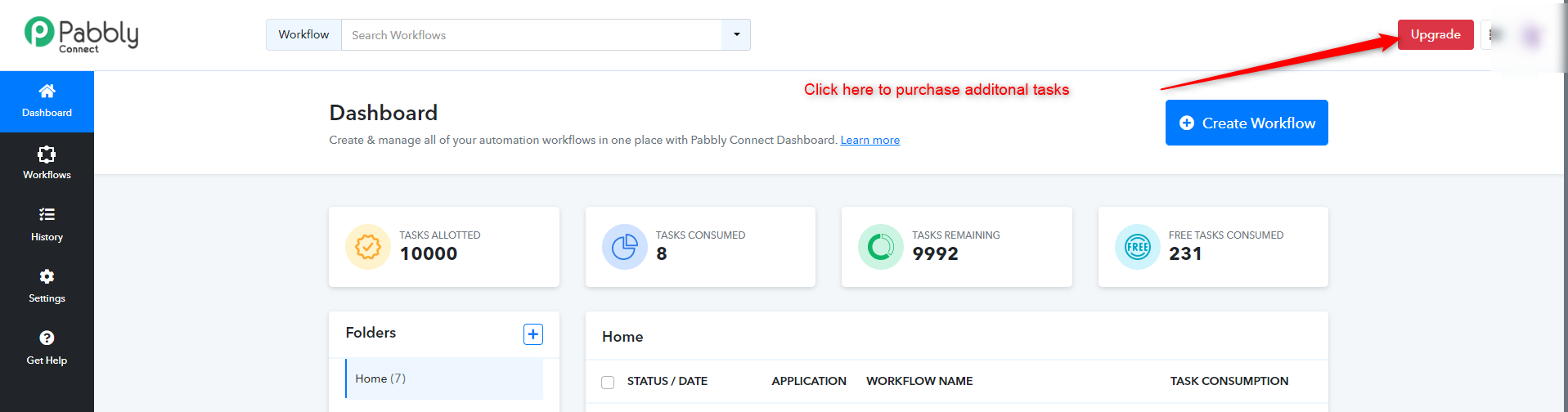Click the Create Workflow button

[1247, 123]
